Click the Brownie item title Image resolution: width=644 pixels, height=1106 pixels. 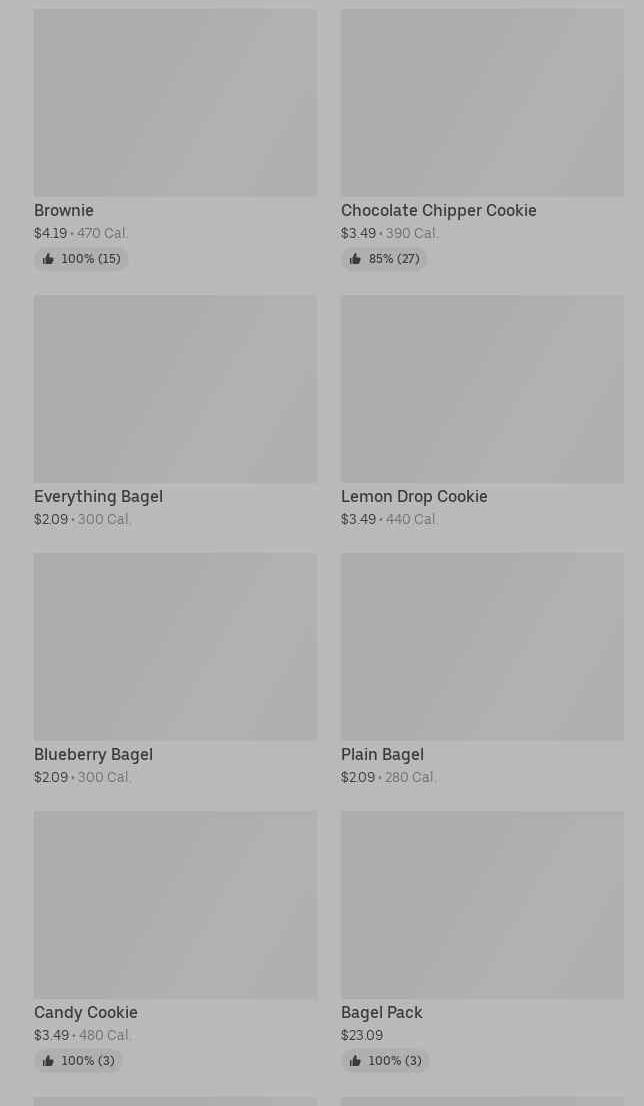click(x=64, y=211)
